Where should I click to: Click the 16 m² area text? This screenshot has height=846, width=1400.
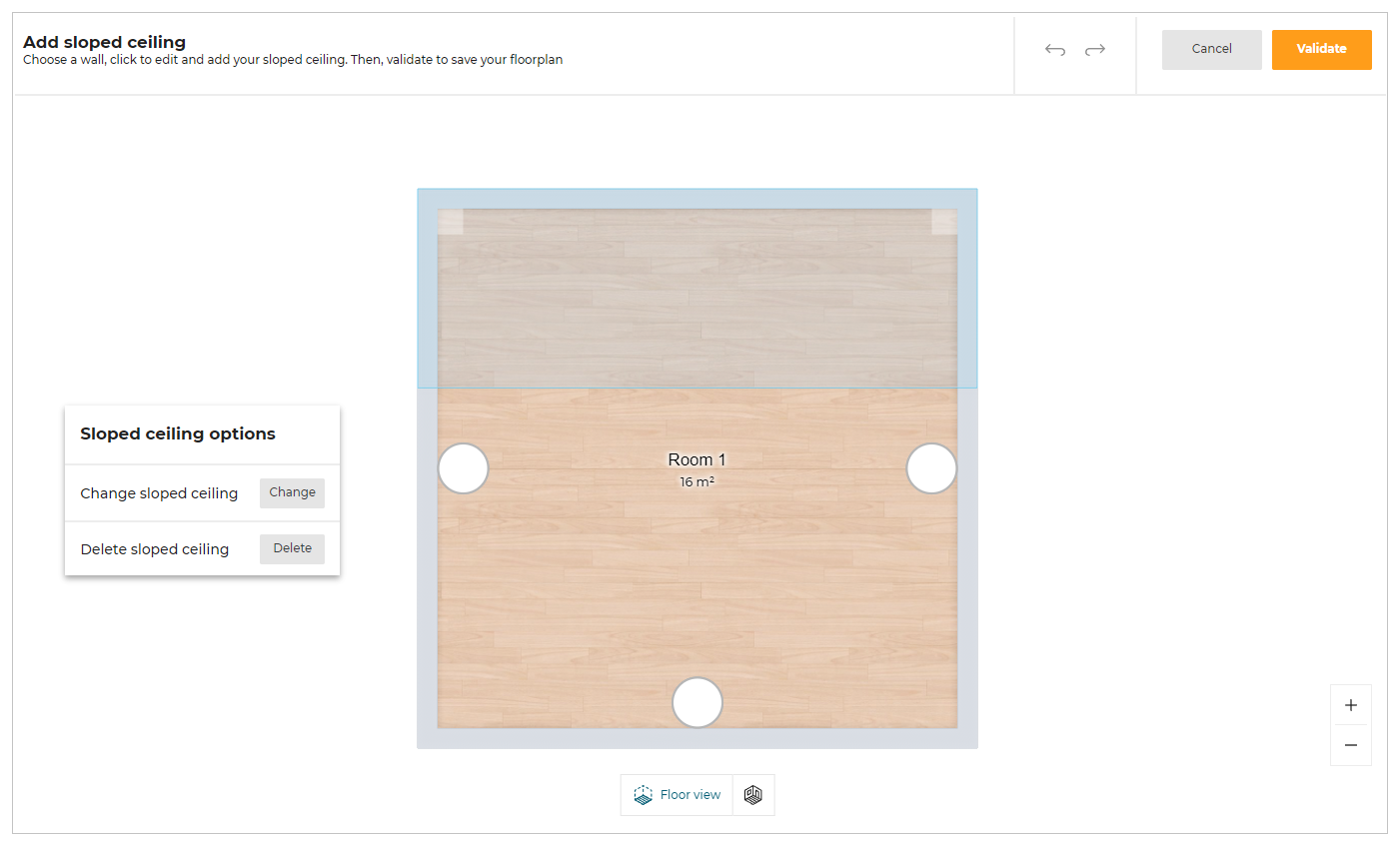tap(697, 482)
